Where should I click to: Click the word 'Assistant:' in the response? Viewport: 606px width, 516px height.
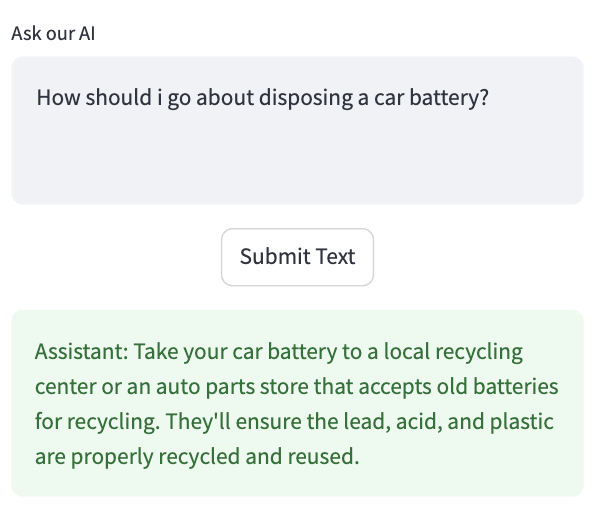81,353
